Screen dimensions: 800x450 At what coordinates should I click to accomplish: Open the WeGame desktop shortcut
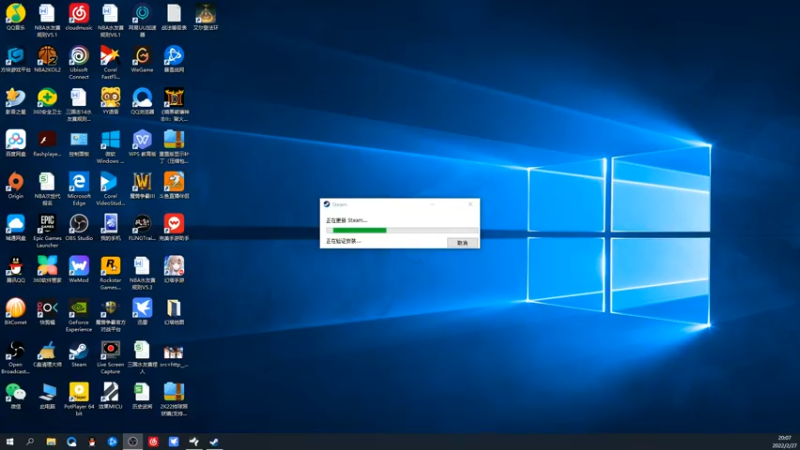[x=142, y=59]
